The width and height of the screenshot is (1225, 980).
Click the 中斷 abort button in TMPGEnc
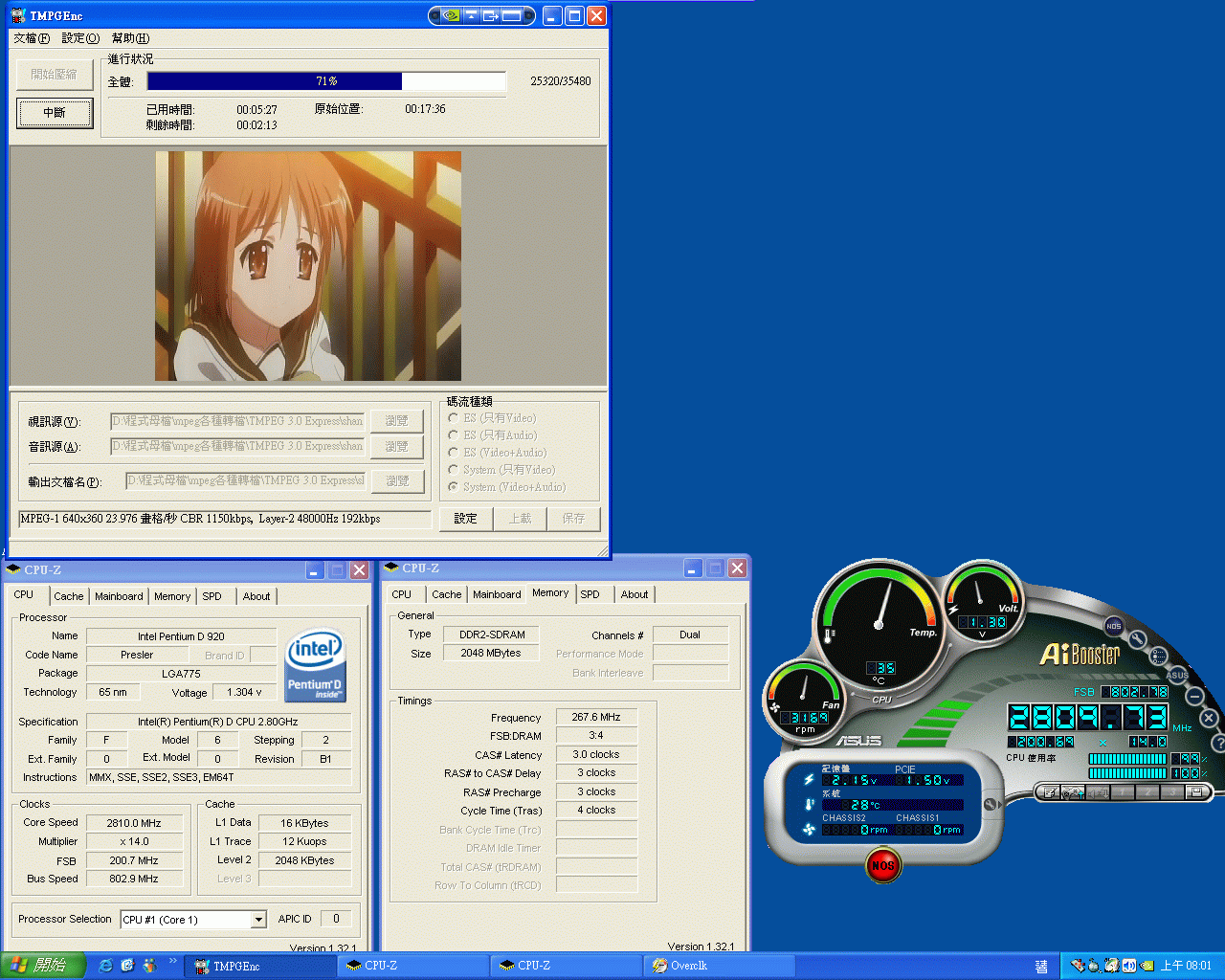click(x=55, y=113)
